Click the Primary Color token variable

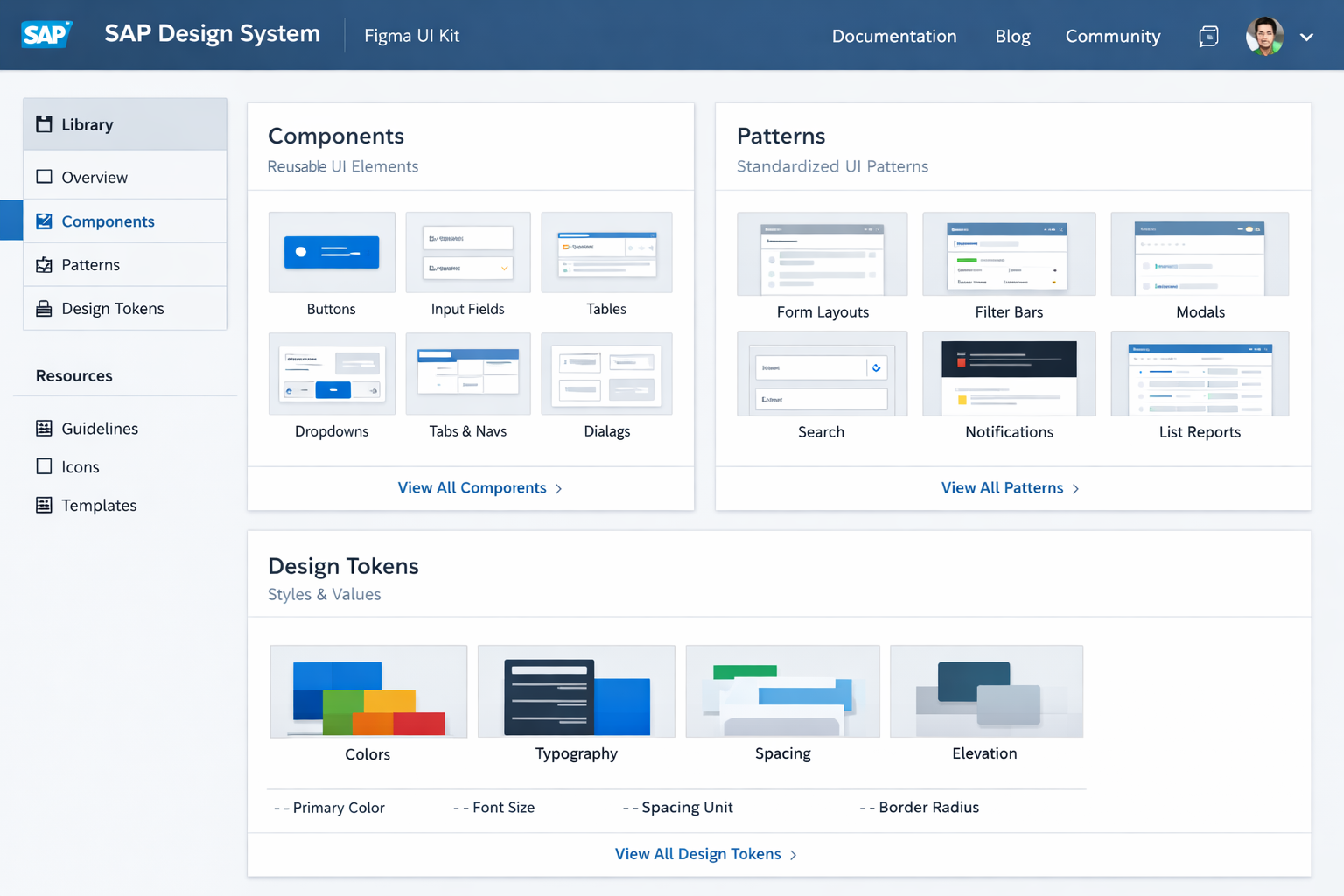329,808
